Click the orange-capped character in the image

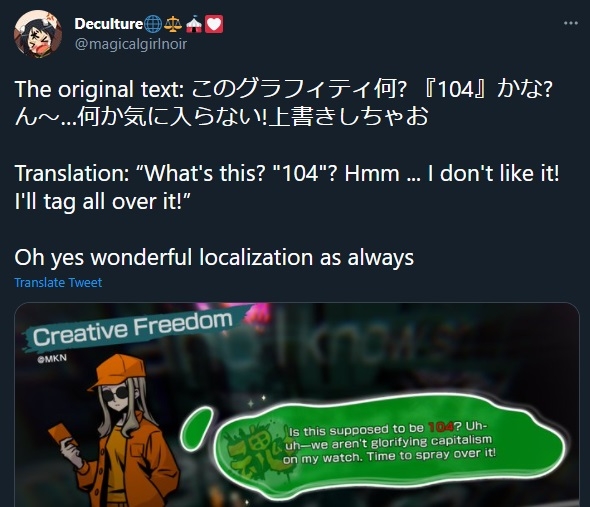click(x=117, y=431)
